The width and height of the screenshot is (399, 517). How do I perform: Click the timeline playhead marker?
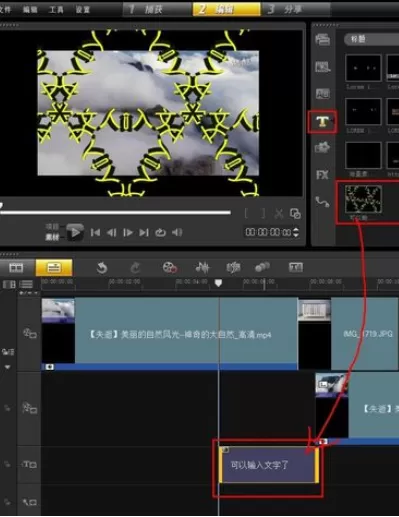point(218,283)
